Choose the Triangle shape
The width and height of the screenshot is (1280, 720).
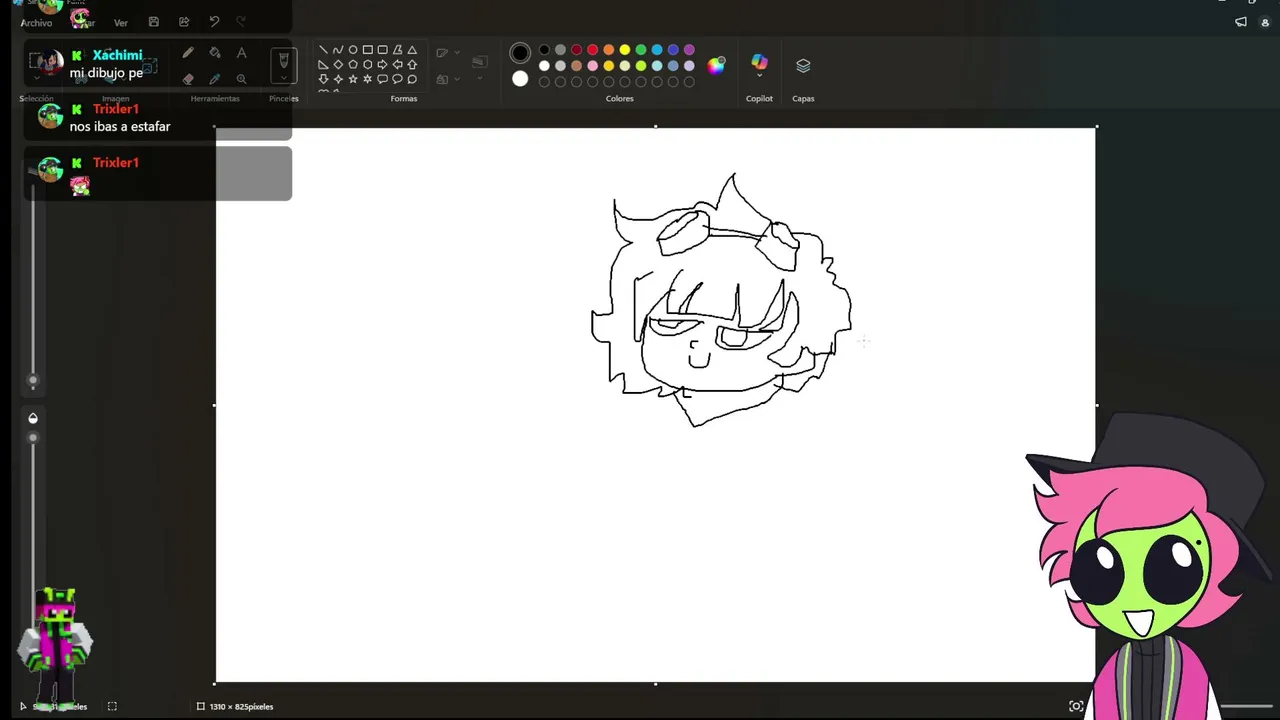[412, 50]
